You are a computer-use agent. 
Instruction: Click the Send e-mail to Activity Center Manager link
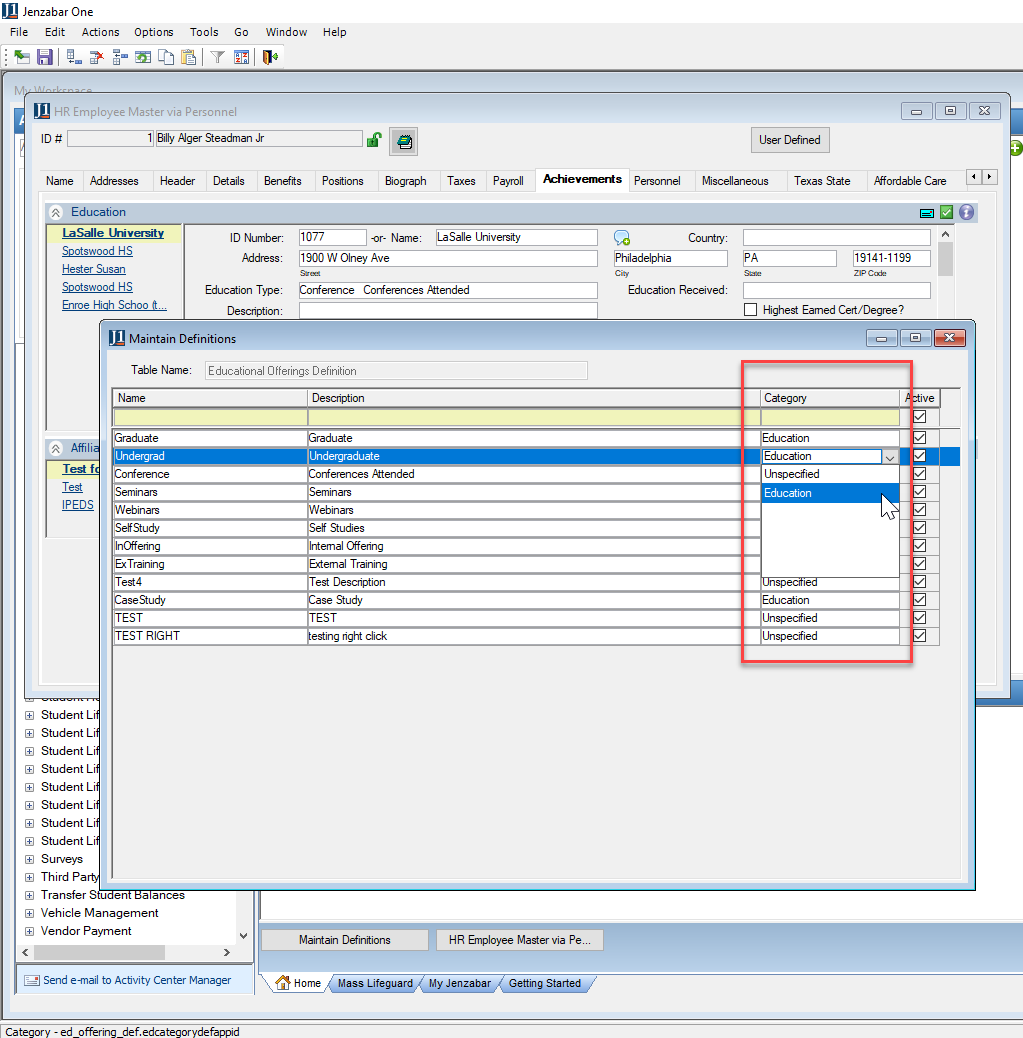click(x=134, y=980)
